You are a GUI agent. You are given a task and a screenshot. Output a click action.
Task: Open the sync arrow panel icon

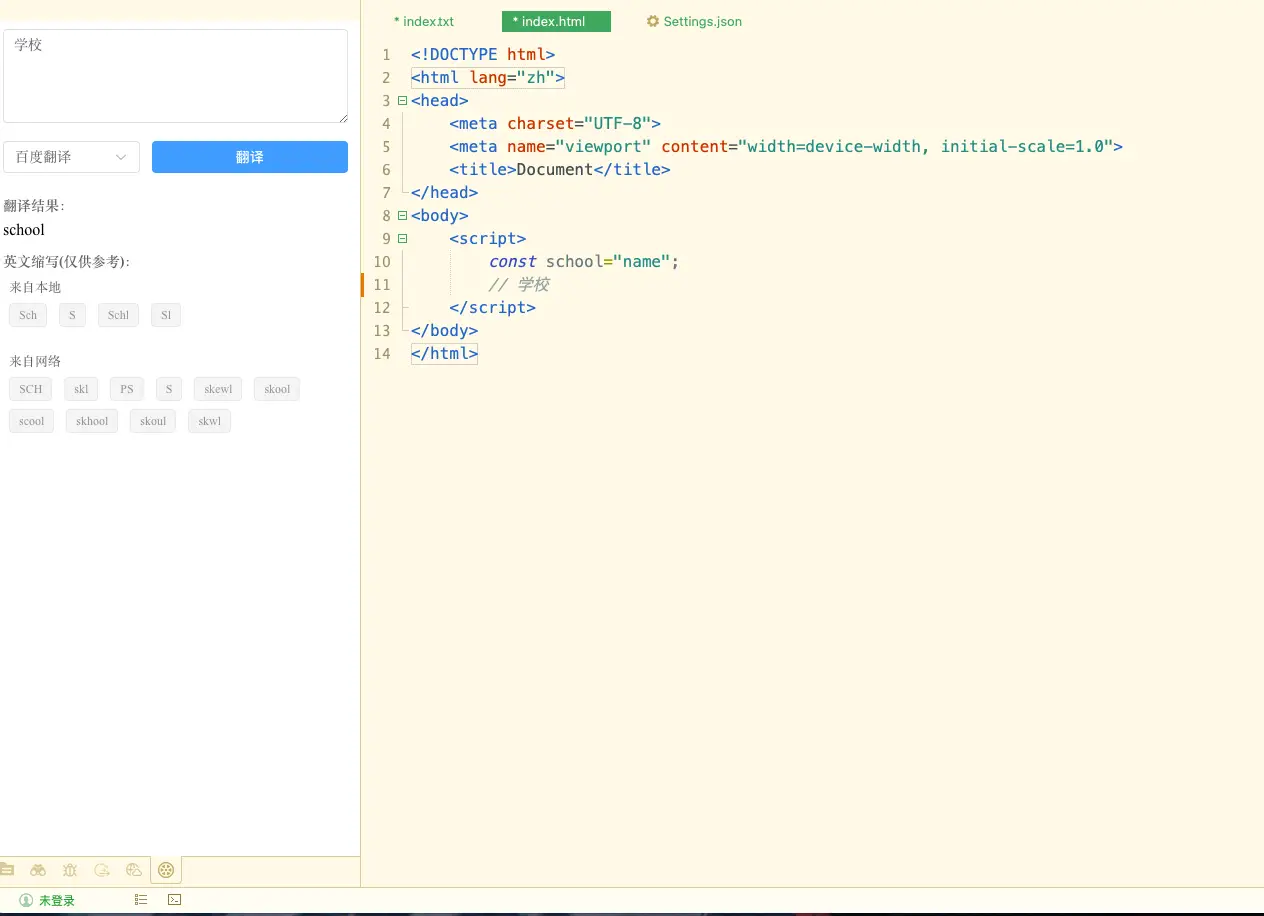(x=102, y=870)
